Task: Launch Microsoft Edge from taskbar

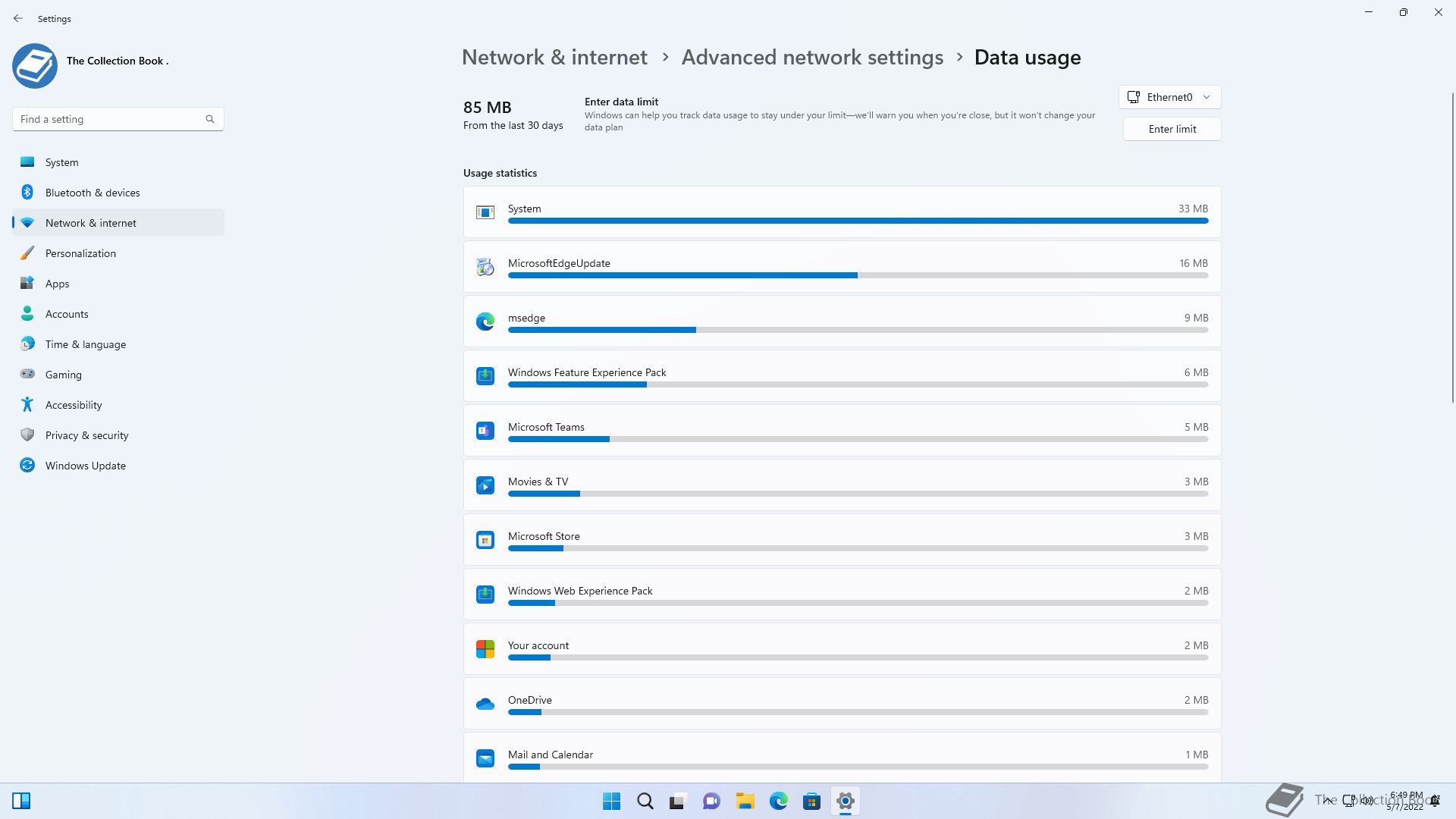Action: click(779, 801)
